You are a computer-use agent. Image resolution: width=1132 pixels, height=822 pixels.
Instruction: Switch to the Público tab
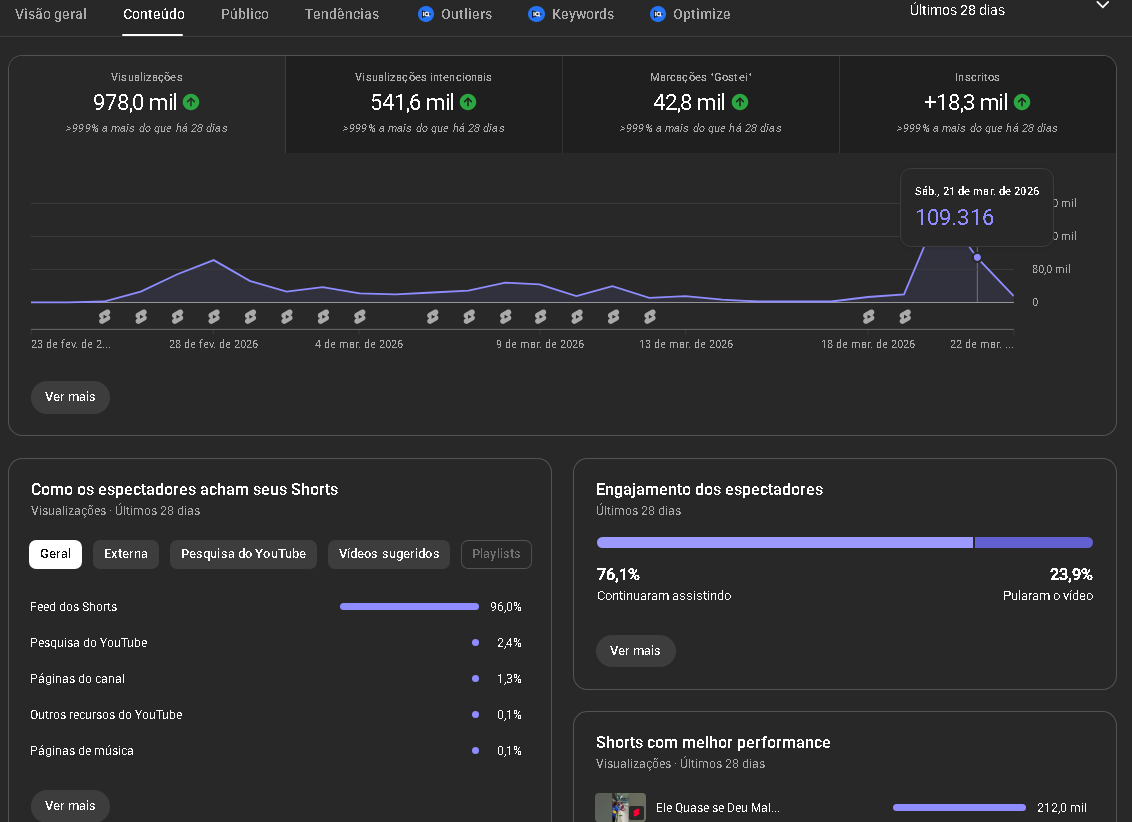click(245, 14)
